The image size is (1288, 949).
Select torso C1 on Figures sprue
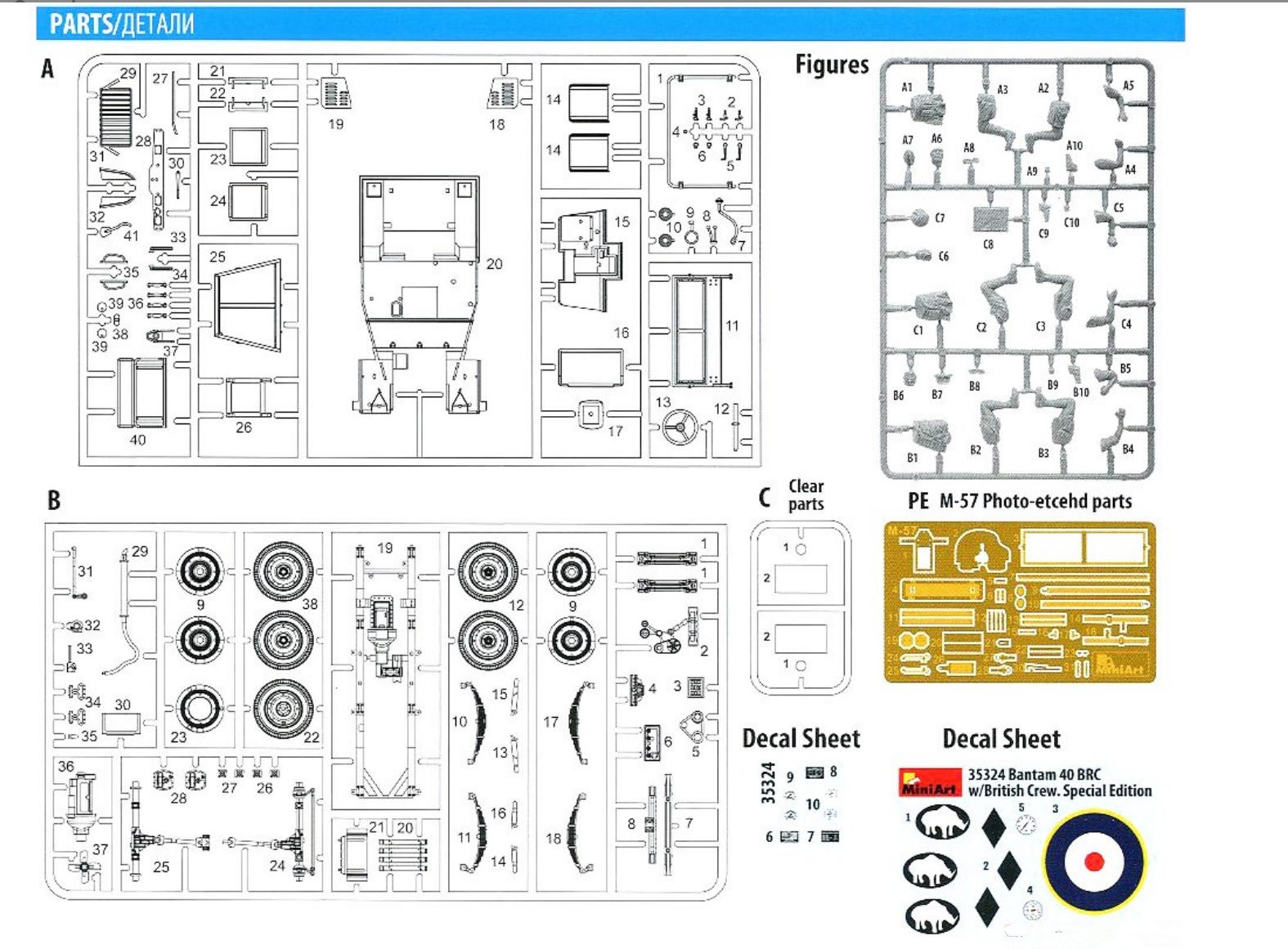coord(931,306)
